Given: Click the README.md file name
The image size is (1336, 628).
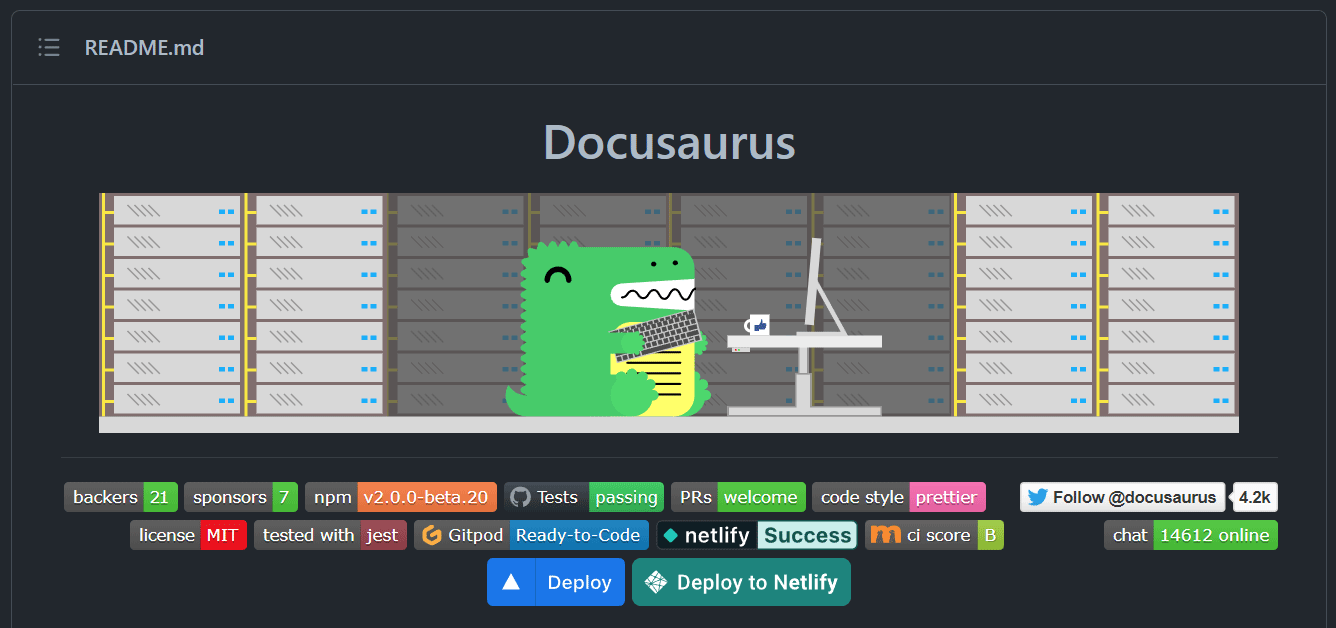Looking at the screenshot, I should (x=144, y=47).
